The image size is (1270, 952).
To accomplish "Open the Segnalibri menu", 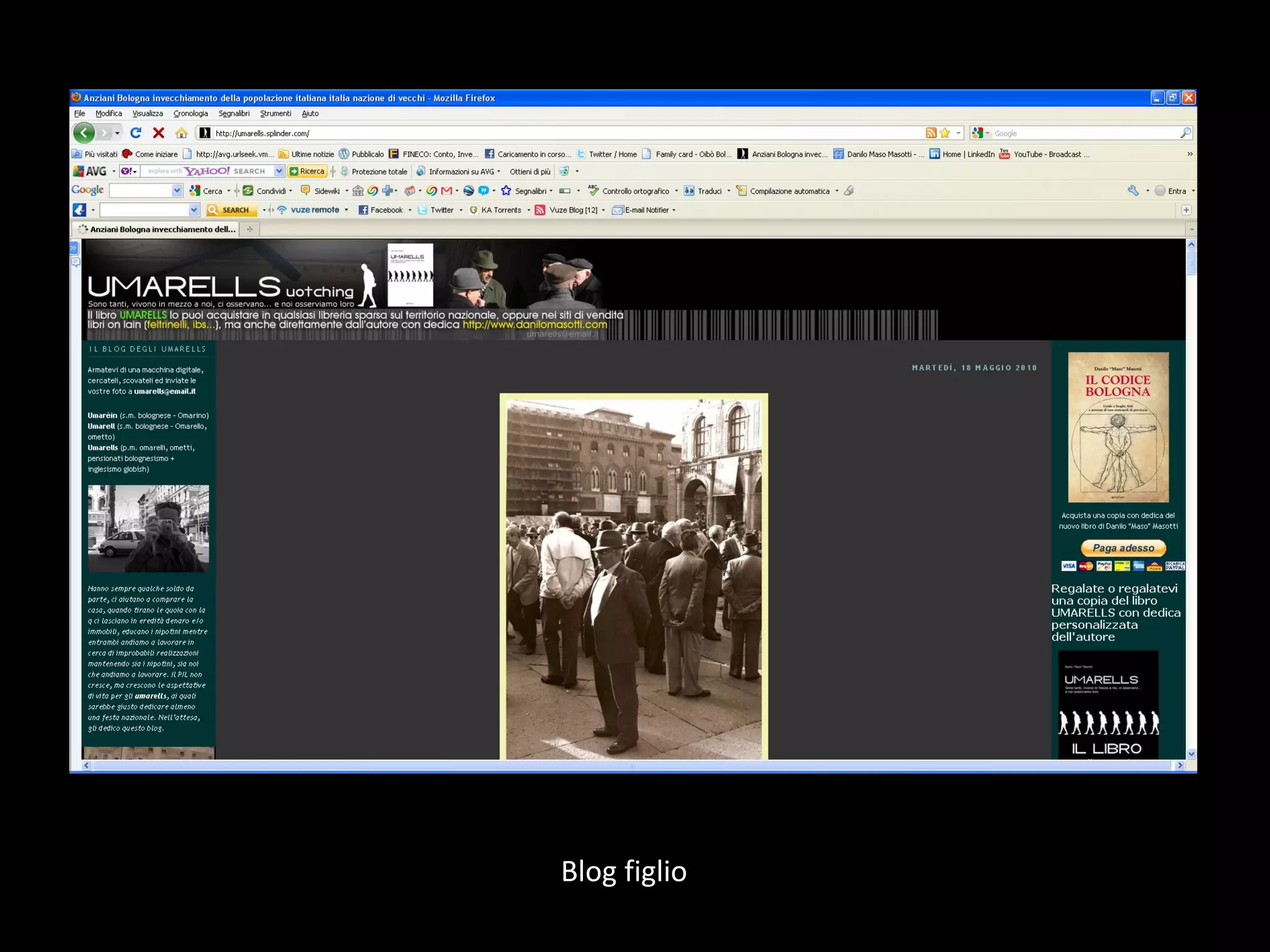I will tap(234, 113).
